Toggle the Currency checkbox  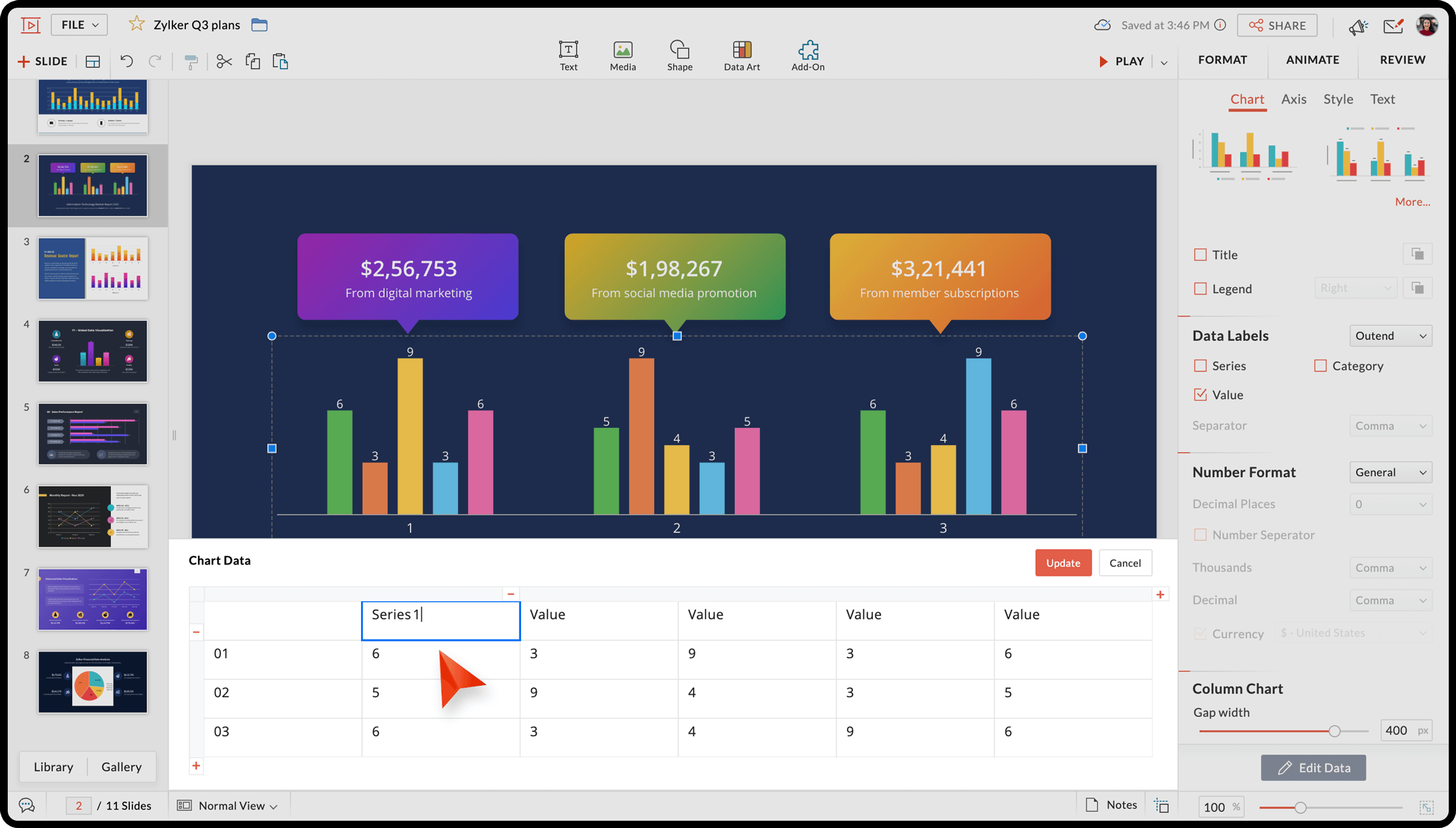tap(1200, 634)
